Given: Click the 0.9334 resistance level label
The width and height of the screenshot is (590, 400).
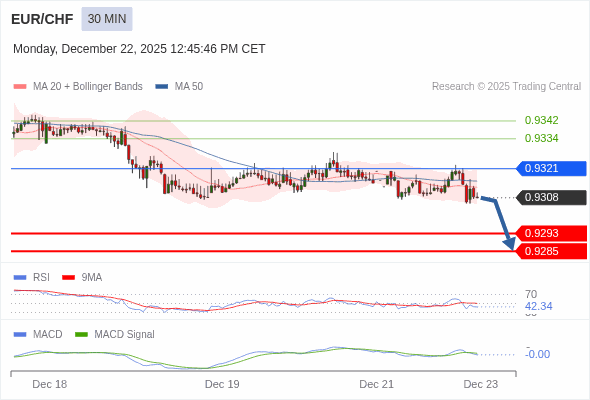Looking at the screenshot, I should click(x=541, y=138).
